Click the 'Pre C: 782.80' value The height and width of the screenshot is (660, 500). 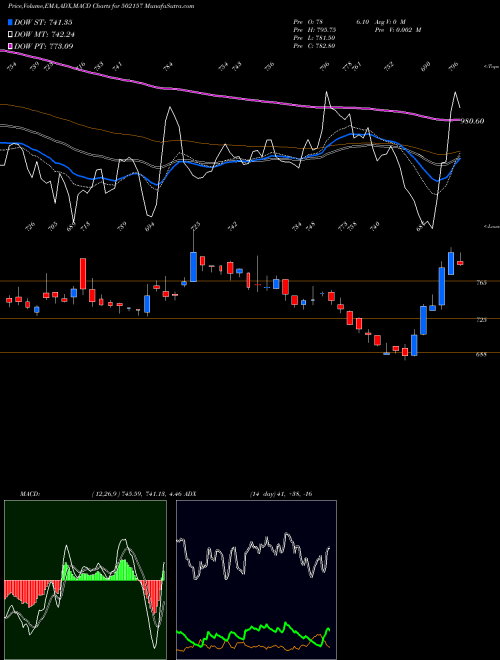click(314, 46)
